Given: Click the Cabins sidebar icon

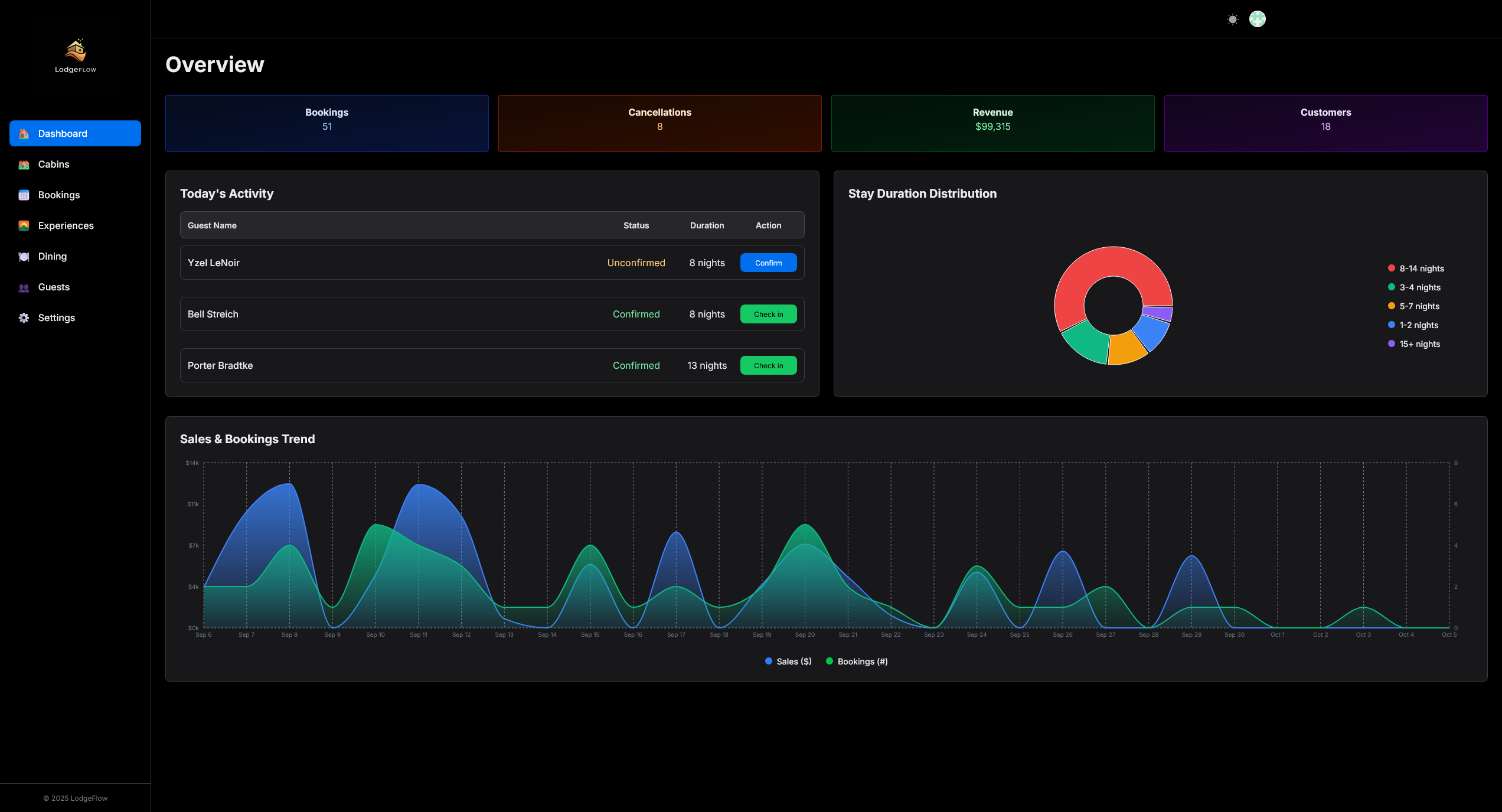Looking at the screenshot, I should point(24,165).
